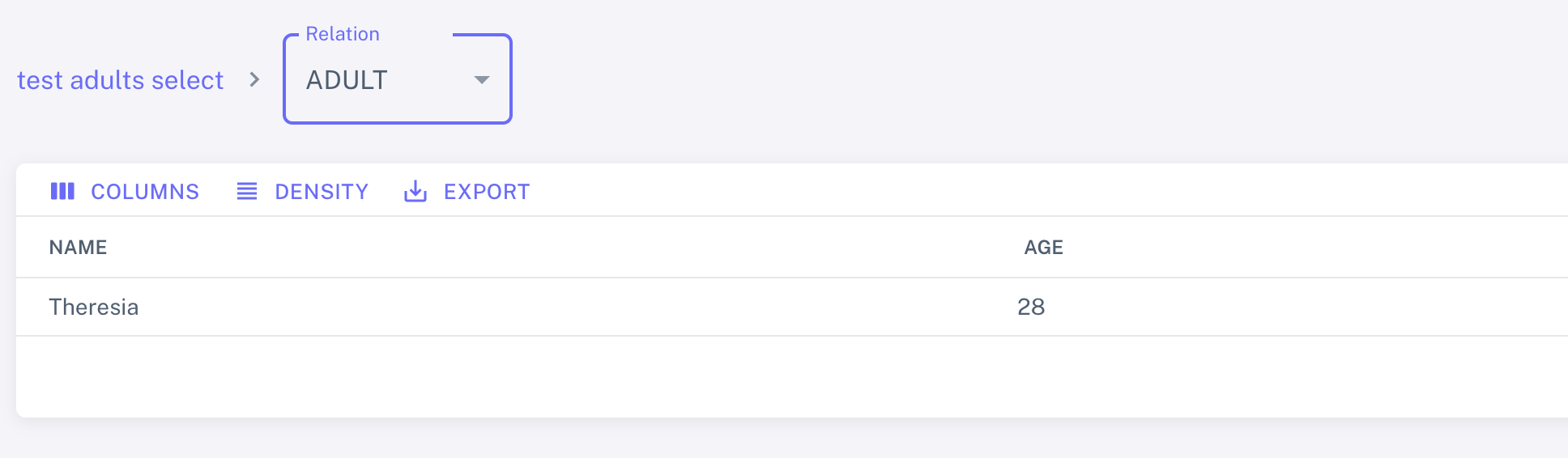This screenshot has height=458, width=1568.
Task: Select the ADULT relation combo box
Action: pos(398,79)
